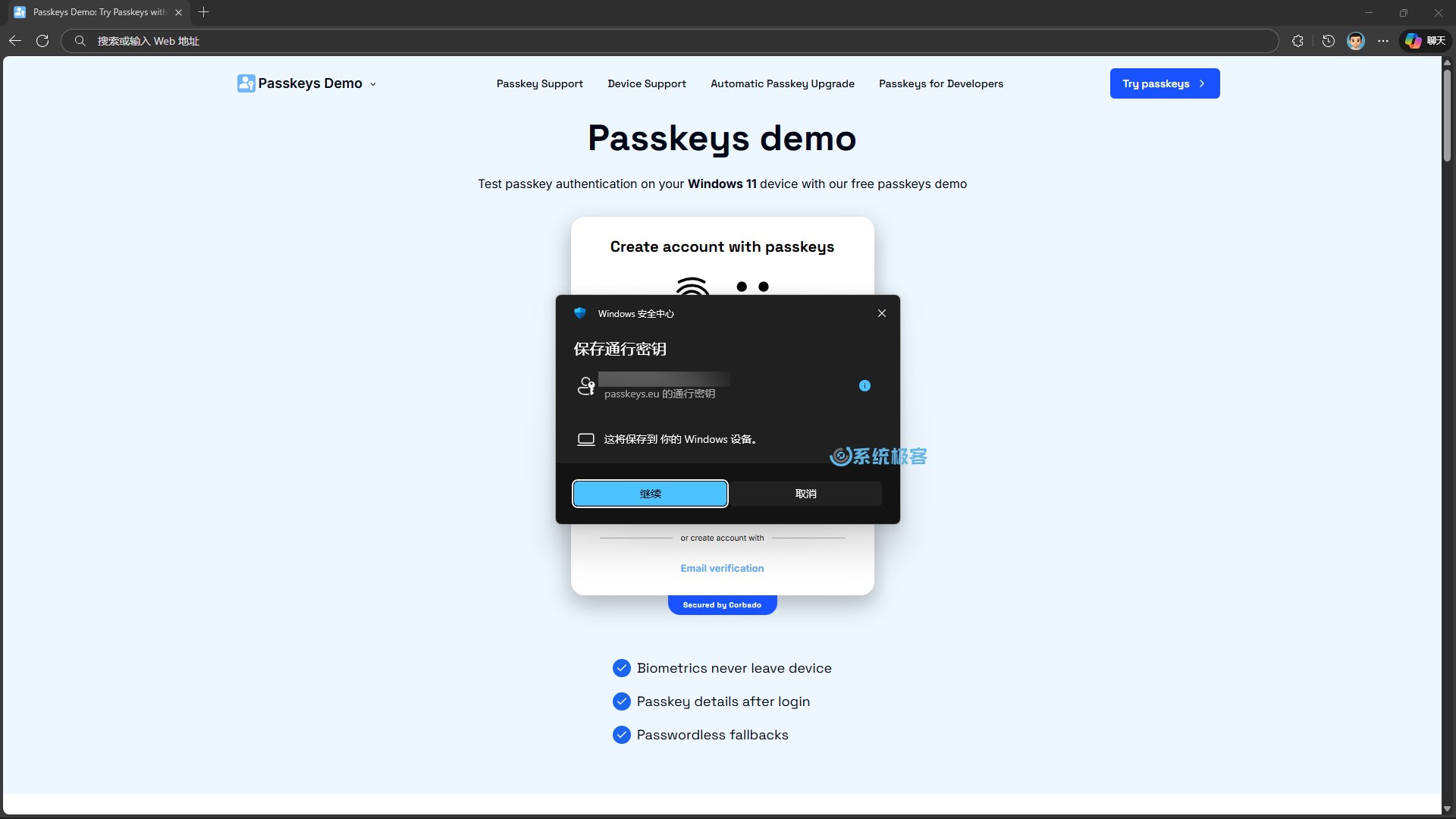Click the Passkeys Demo logo
This screenshot has width=1456, height=819.
click(x=300, y=83)
